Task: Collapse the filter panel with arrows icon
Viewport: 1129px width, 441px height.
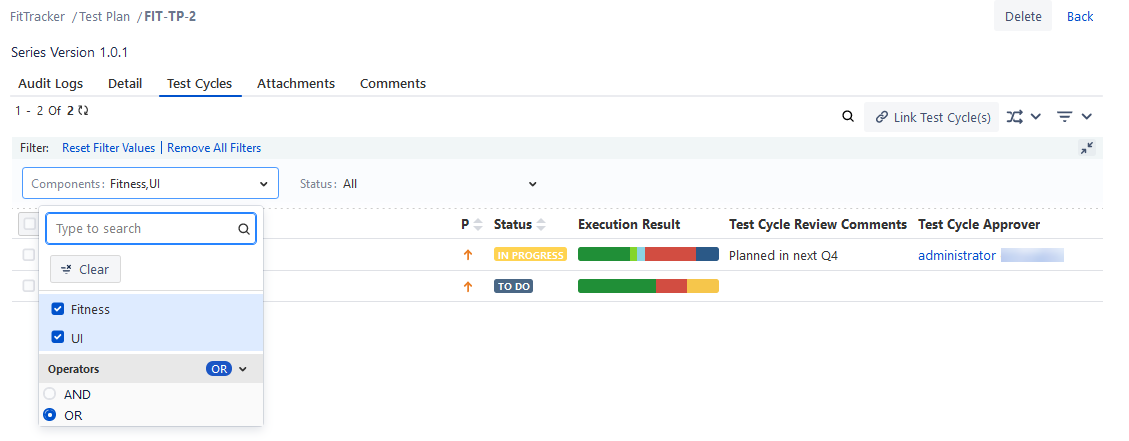Action: point(1087,148)
